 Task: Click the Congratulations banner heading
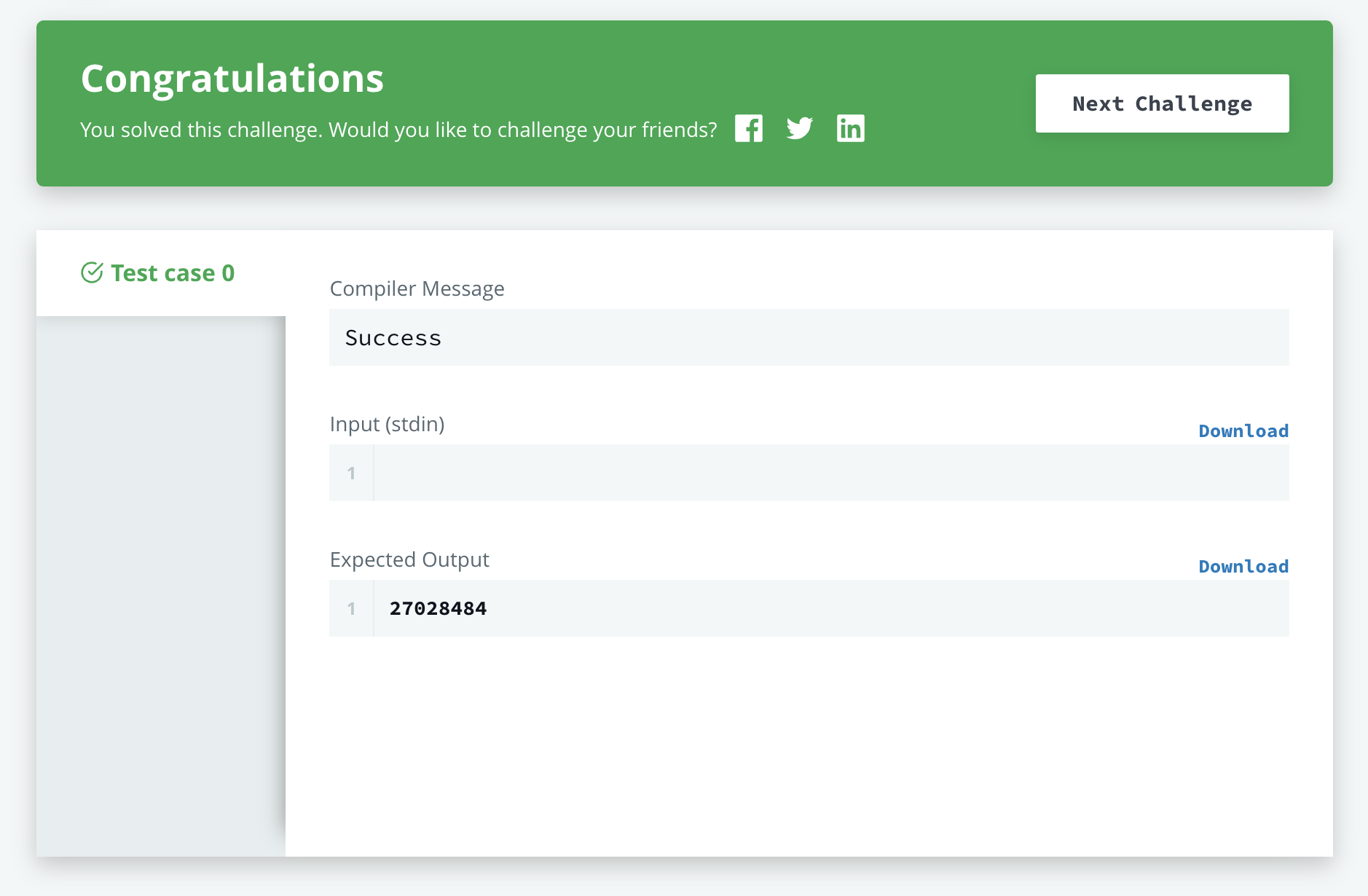pyautogui.click(x=232, y=78)
